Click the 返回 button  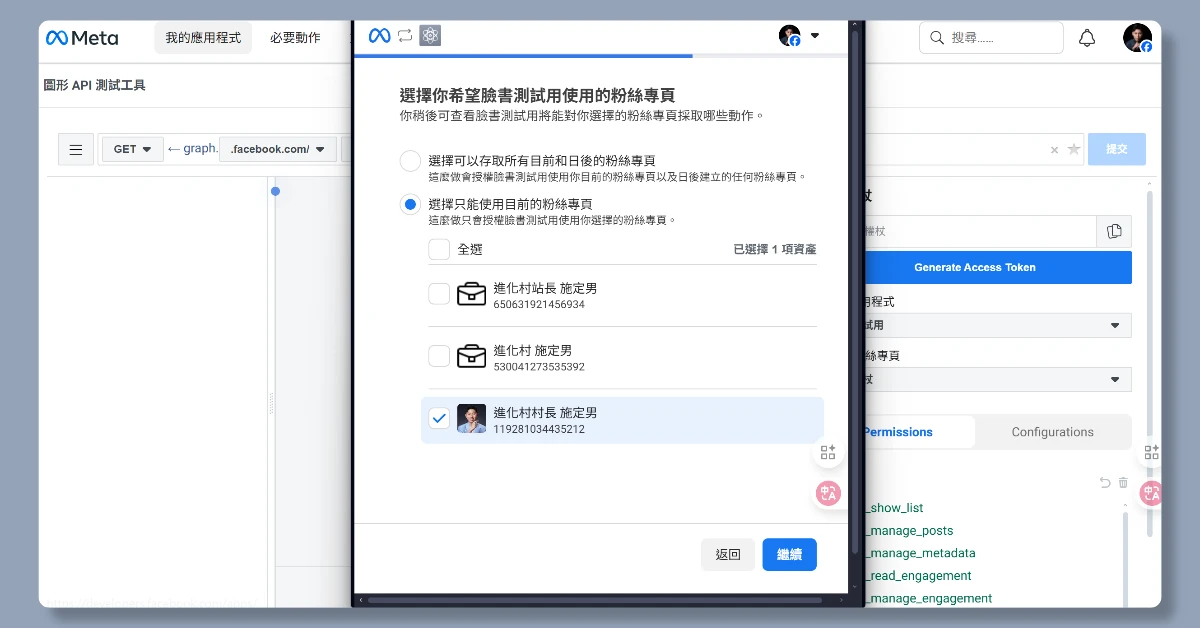click(x=728, y=555)
